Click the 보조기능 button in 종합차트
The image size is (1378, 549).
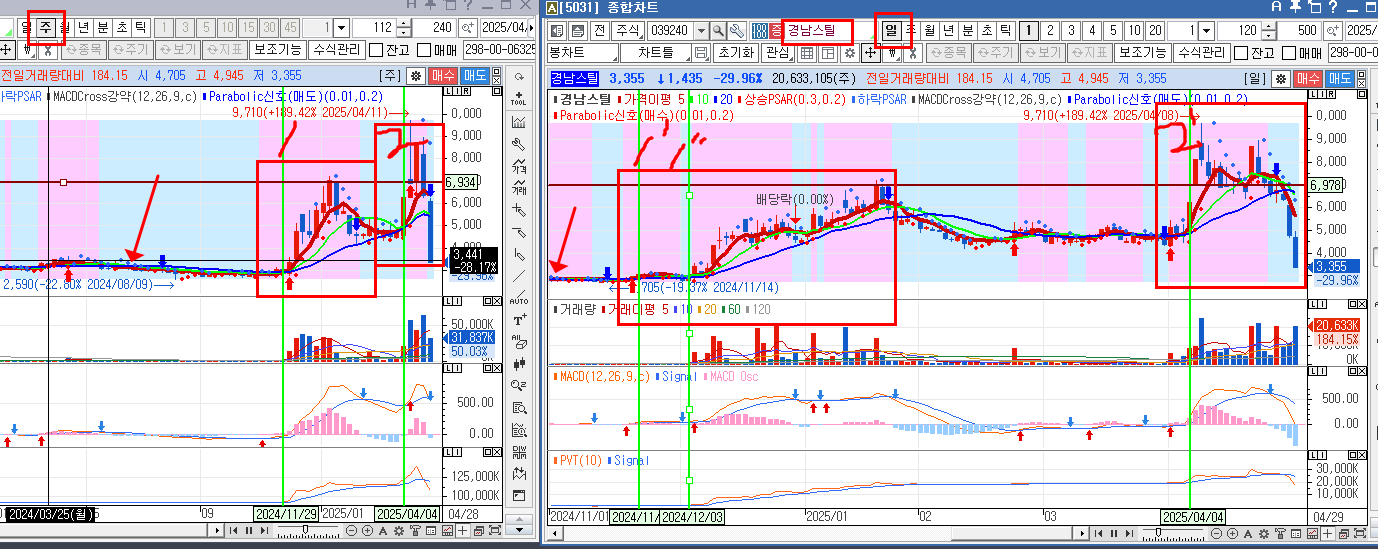pos(1142,53)
